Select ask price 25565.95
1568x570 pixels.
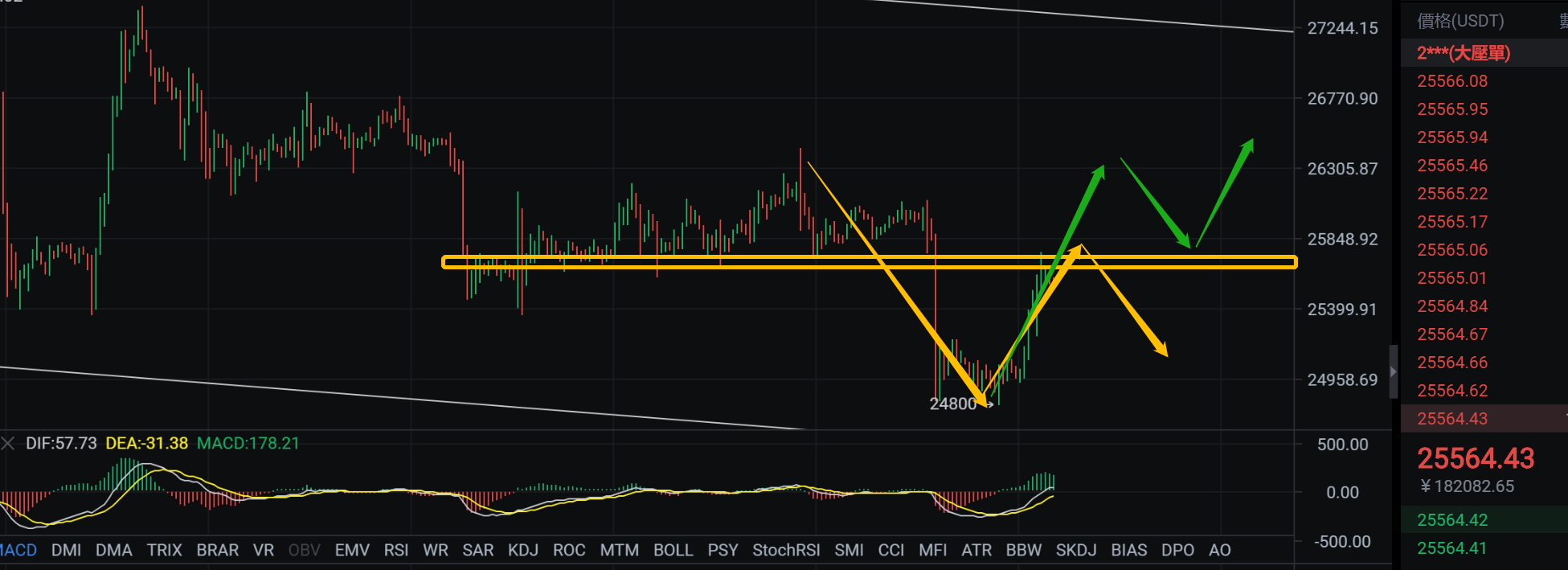pos(1452,109)
